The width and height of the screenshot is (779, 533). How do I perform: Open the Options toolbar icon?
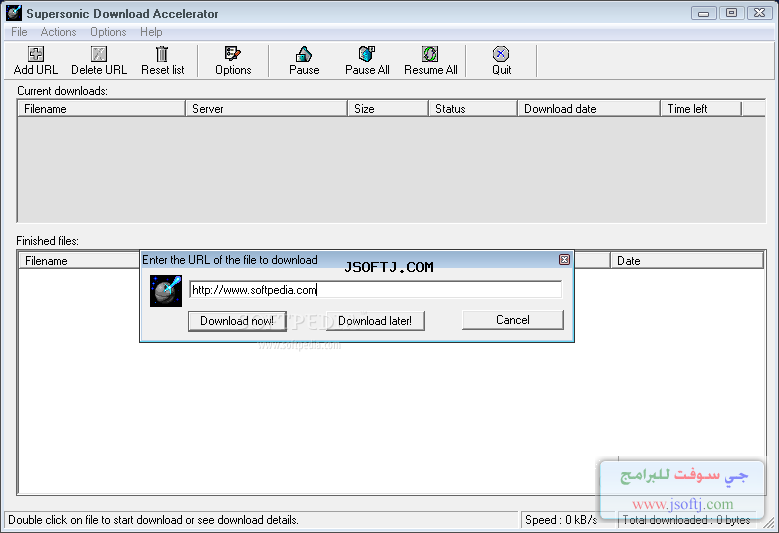coord(233,54)
